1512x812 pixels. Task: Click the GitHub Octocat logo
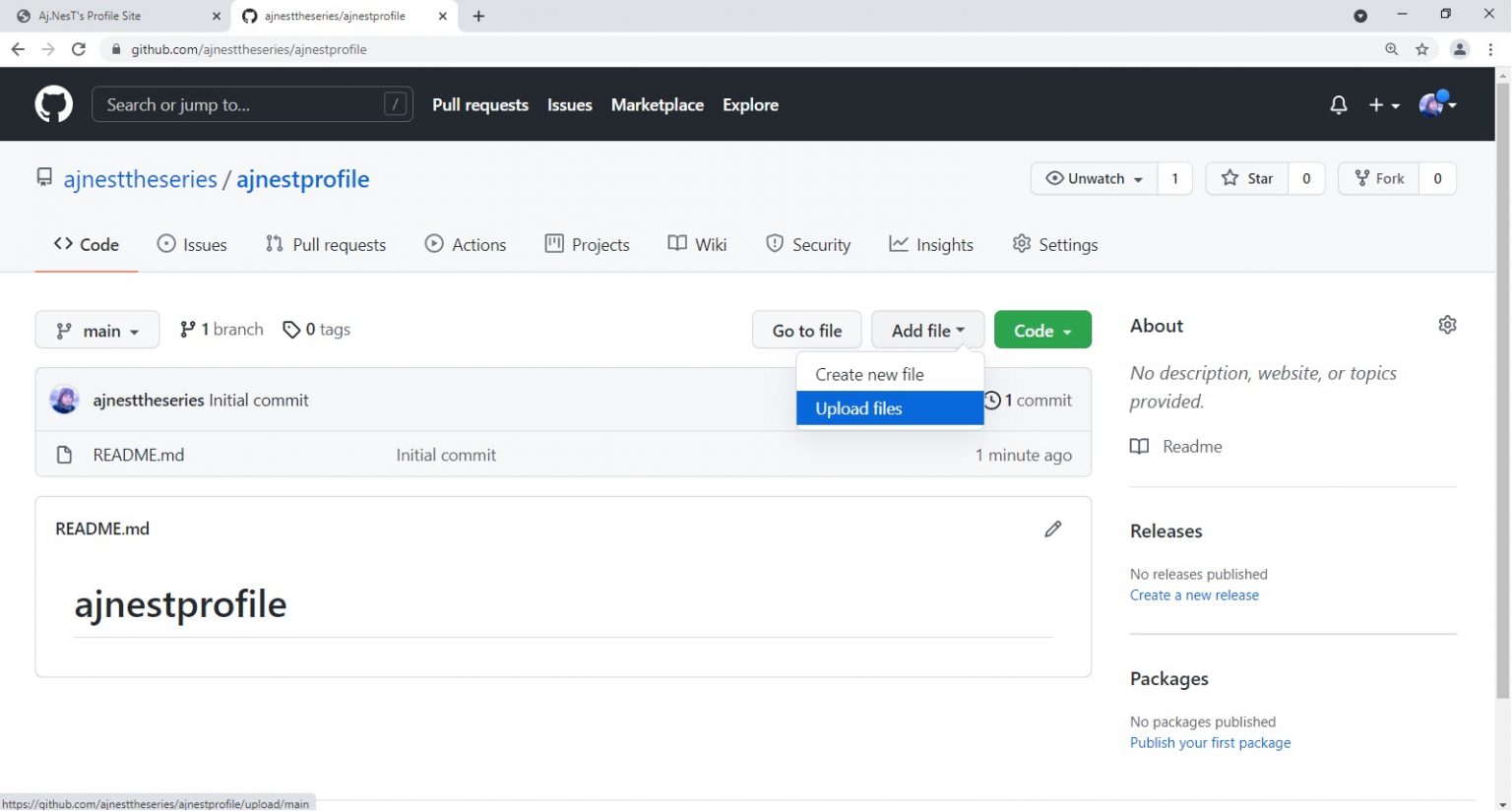53,104
